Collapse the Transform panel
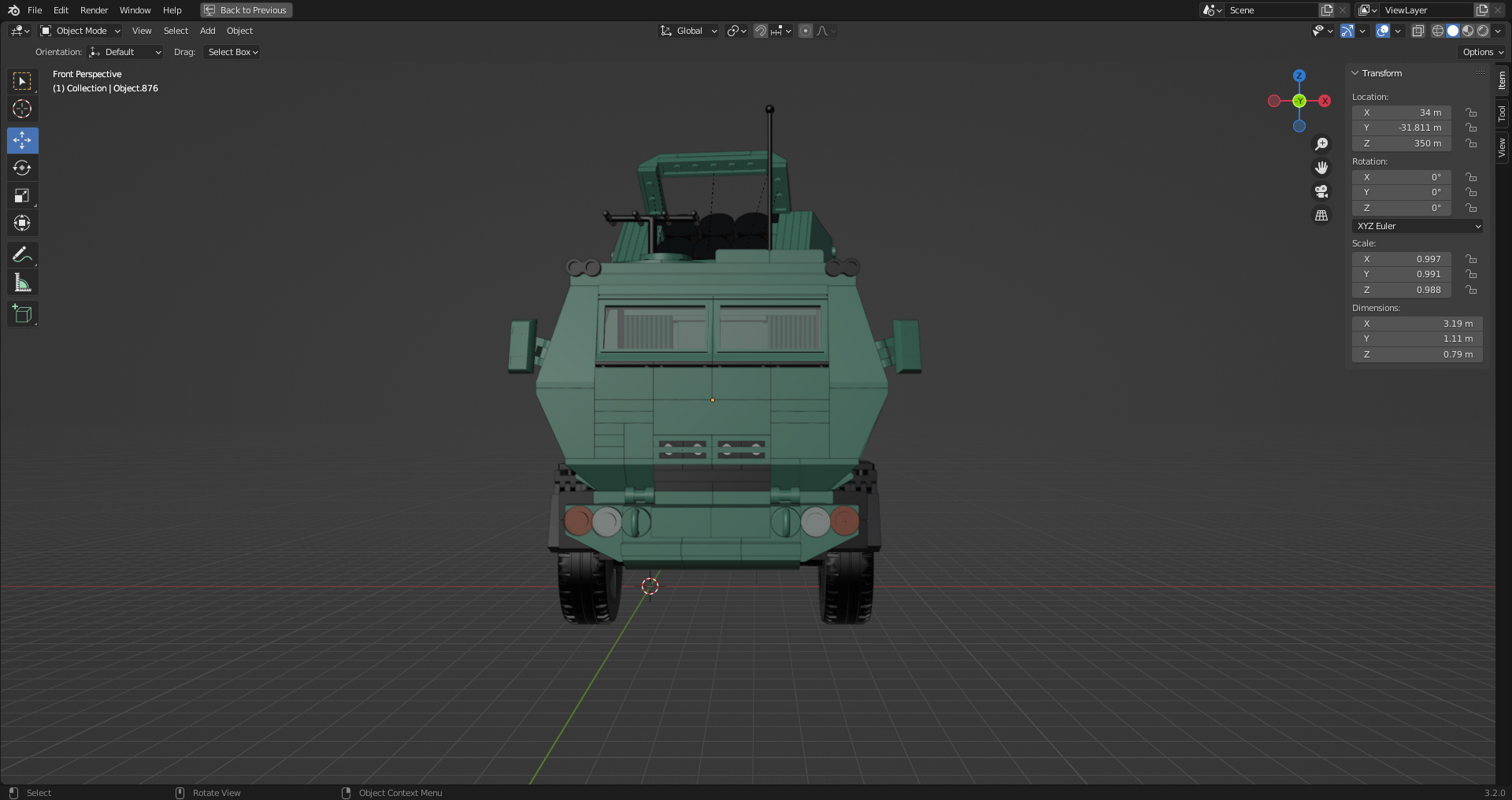This screenshot has width=1512, height=800. click(1355, 73)
